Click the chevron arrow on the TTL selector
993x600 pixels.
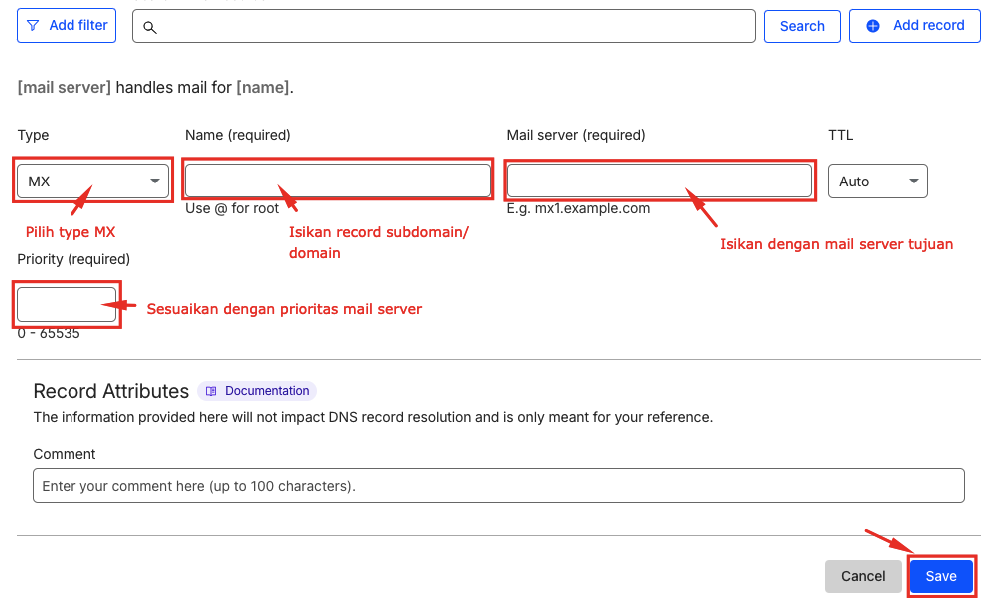pos(913,181)
